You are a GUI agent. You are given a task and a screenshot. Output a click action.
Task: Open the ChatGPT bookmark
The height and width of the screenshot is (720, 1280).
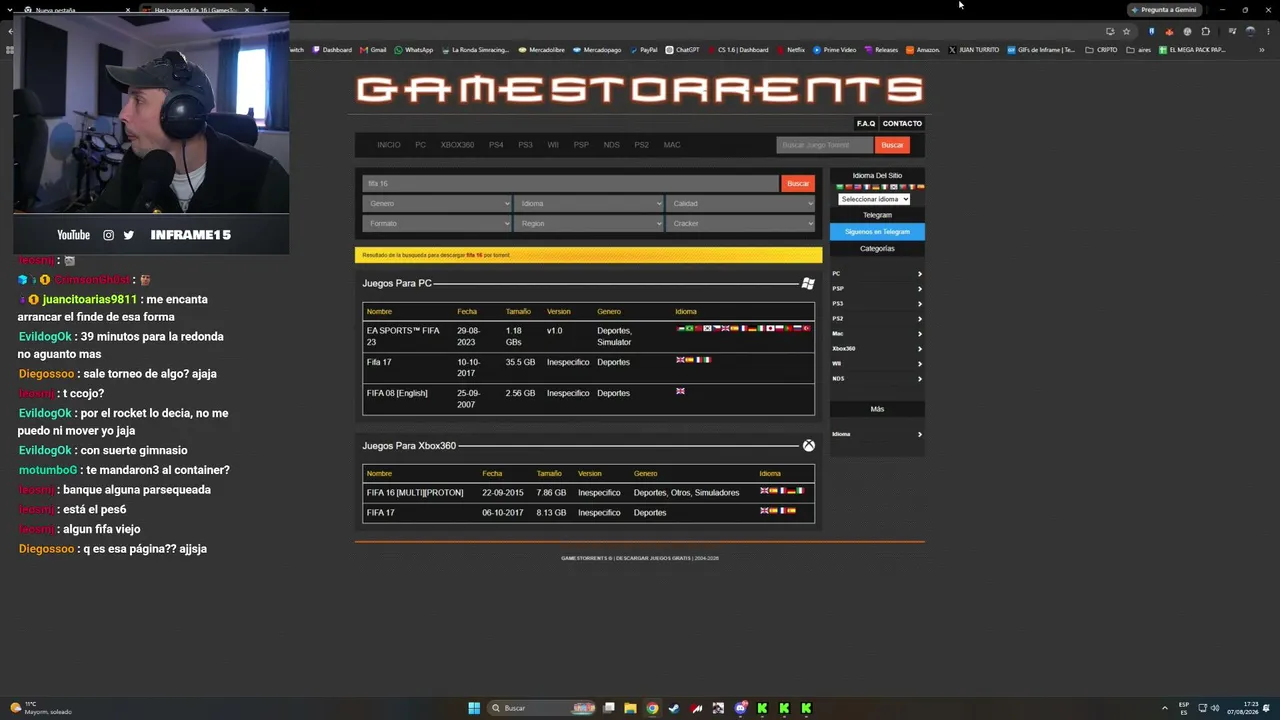point(683,50)
